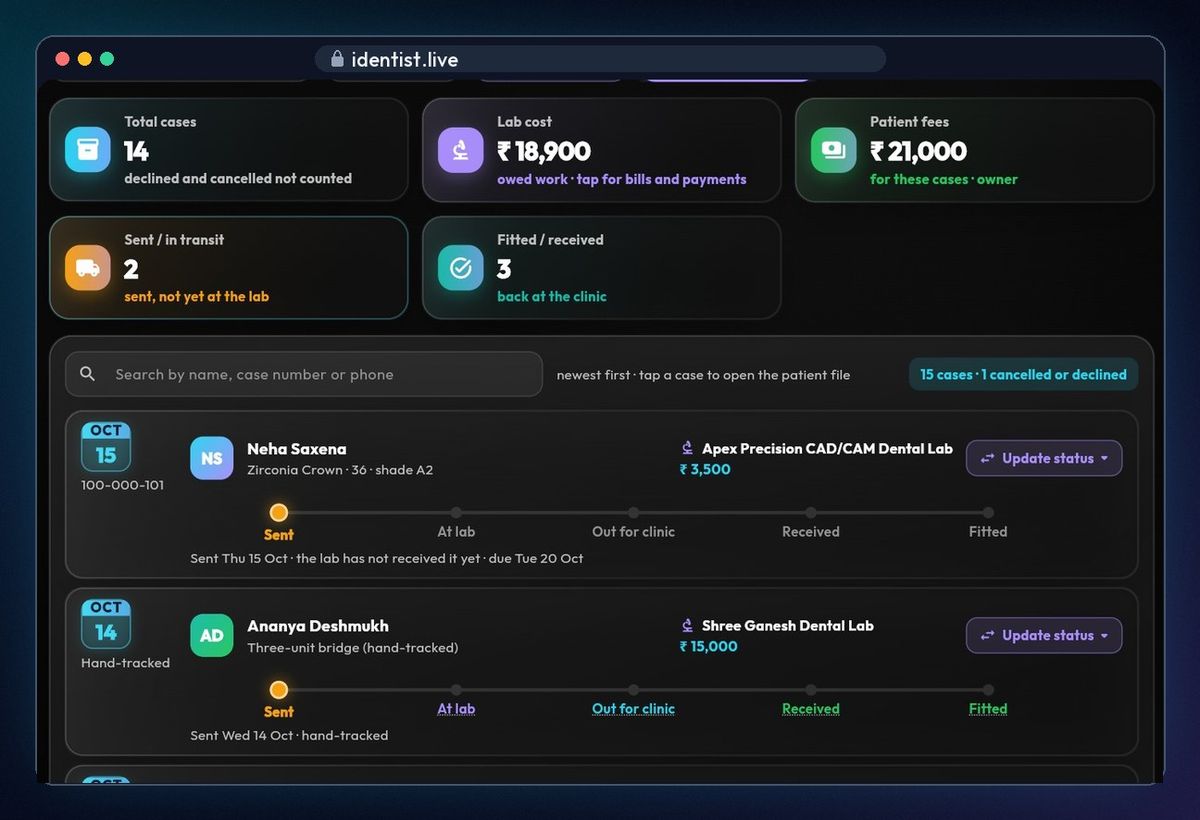The image size is (1200, 820).
Task: Filter by the Fitted / received card
Action: point(601,268)
